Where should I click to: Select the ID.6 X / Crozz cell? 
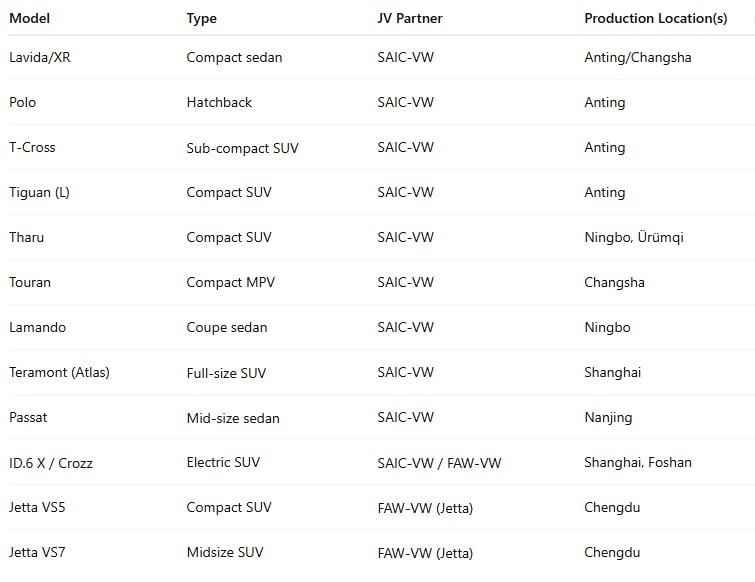(x=51, y=463)
